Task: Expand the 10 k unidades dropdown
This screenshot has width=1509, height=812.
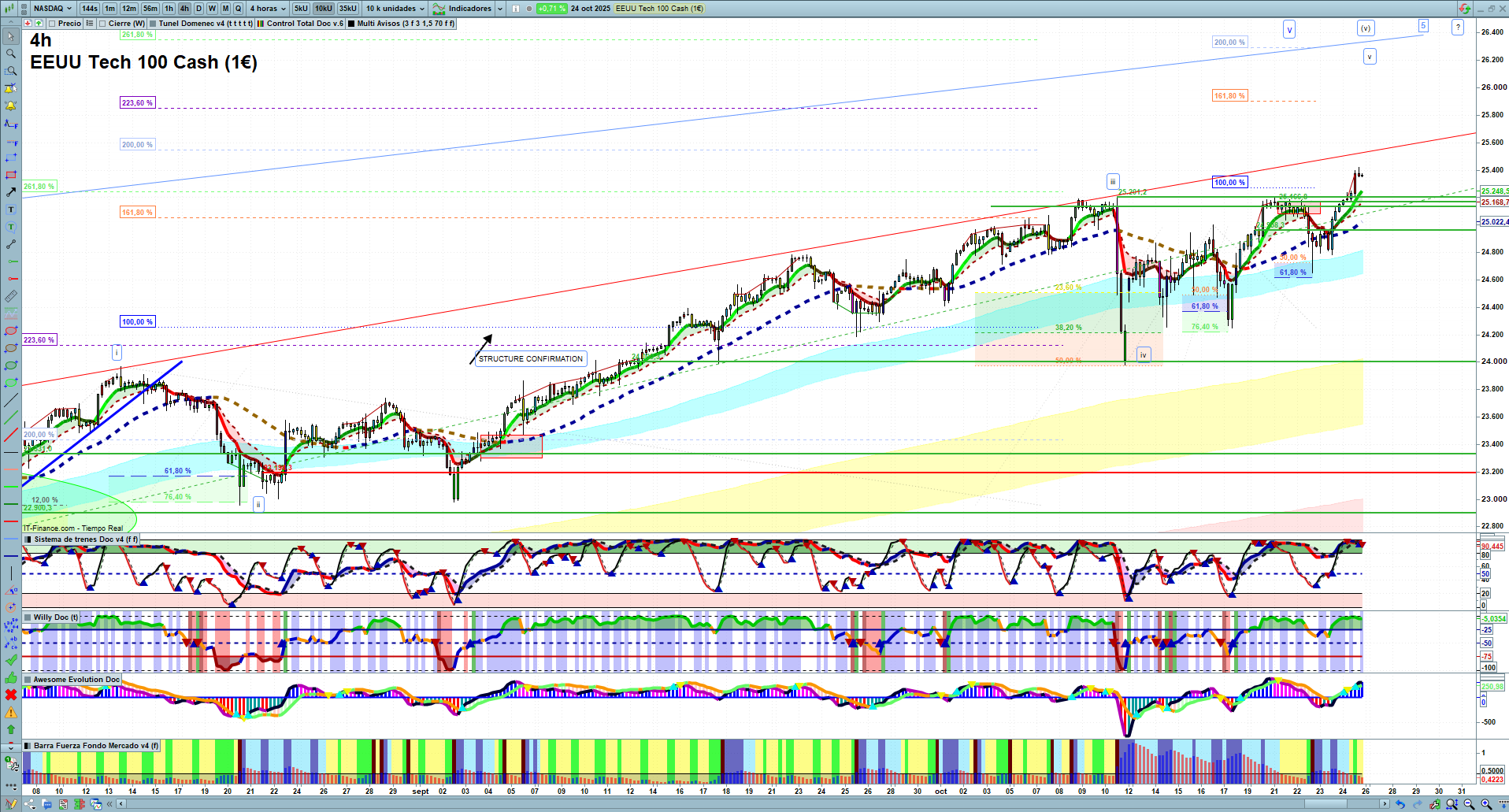Action: point(395,9)
